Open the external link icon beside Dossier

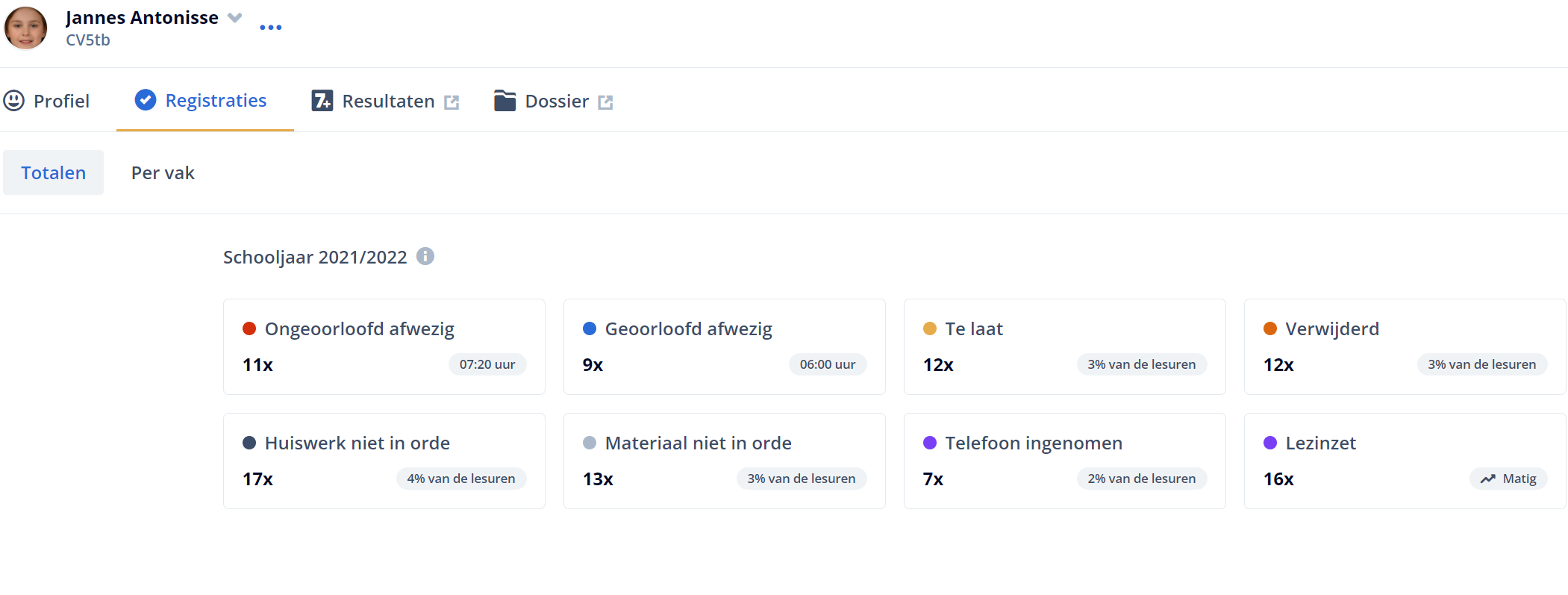pos(605,102)
